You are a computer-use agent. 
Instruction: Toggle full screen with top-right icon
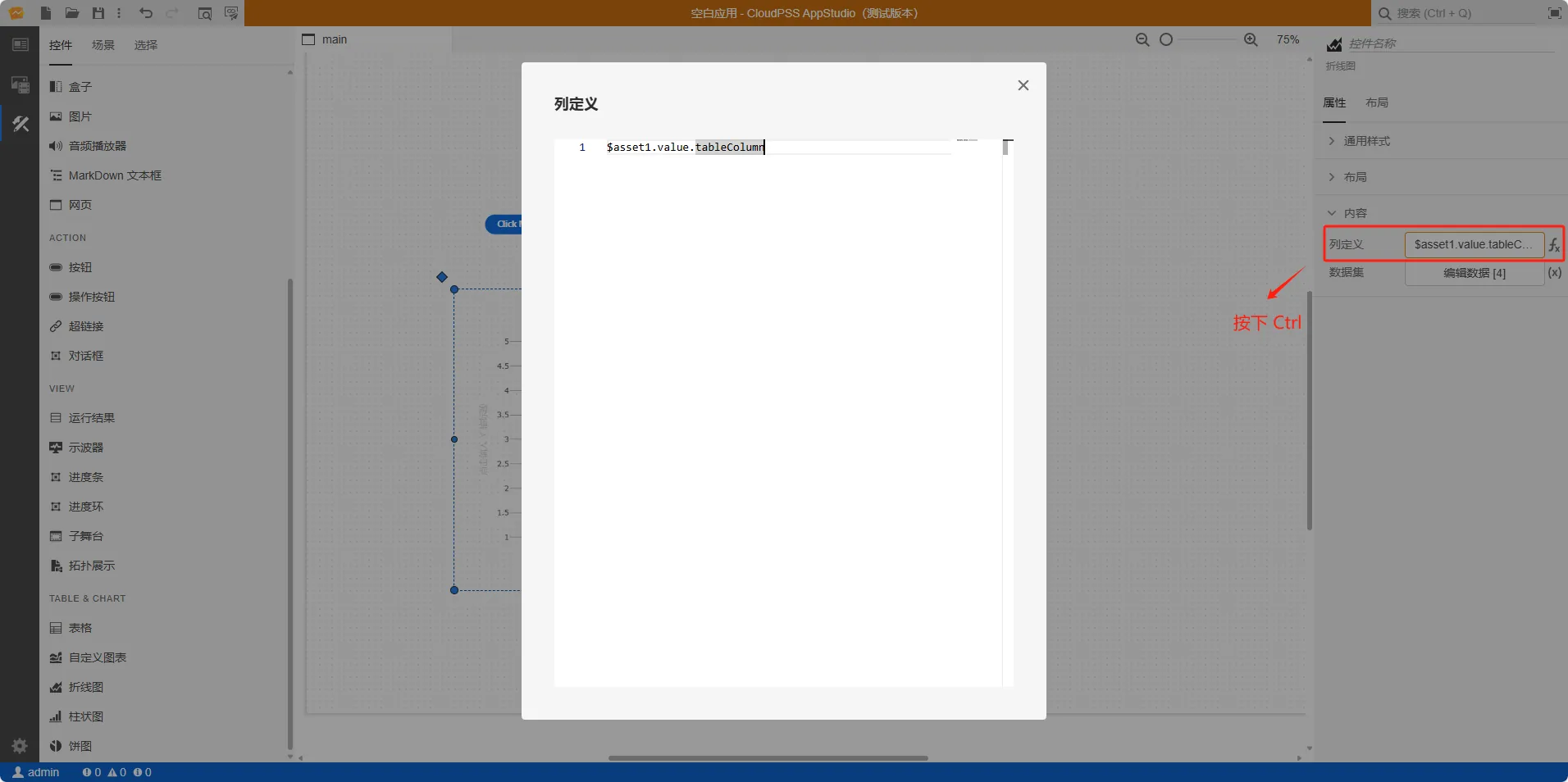coord(1554,13)
